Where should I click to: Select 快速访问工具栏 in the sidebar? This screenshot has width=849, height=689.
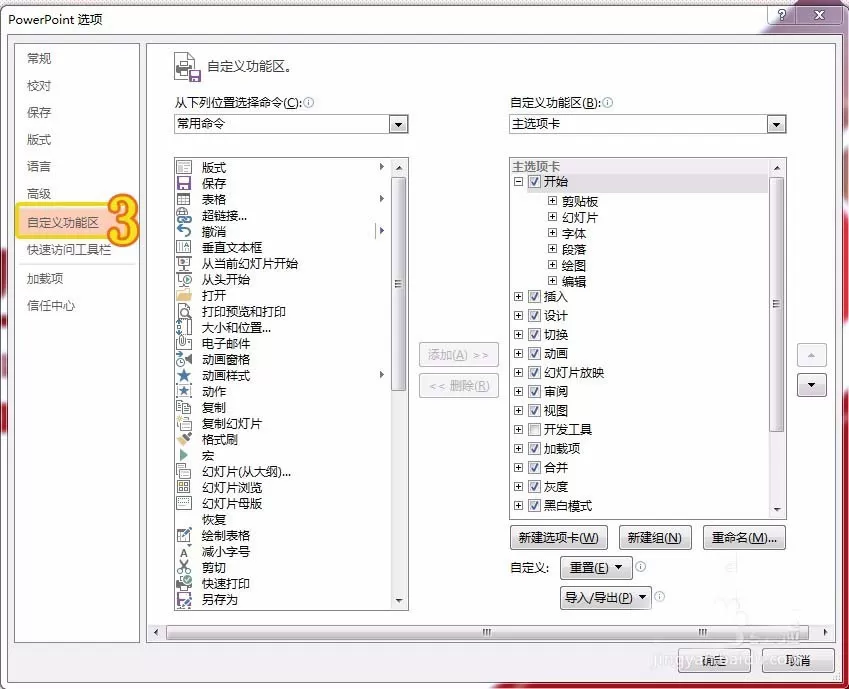(x=69, y=250)
